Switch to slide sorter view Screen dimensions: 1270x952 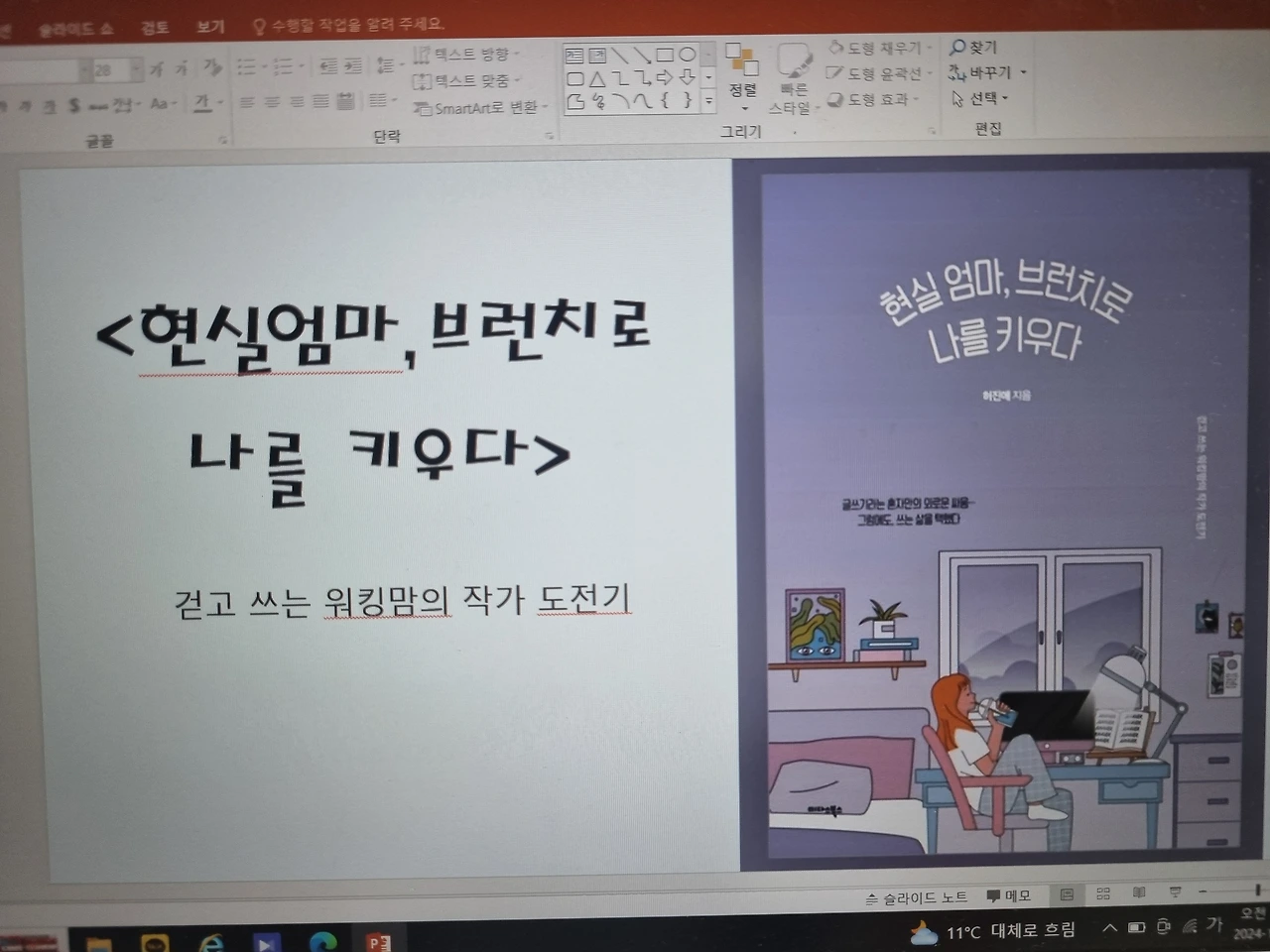[1103, 893]
